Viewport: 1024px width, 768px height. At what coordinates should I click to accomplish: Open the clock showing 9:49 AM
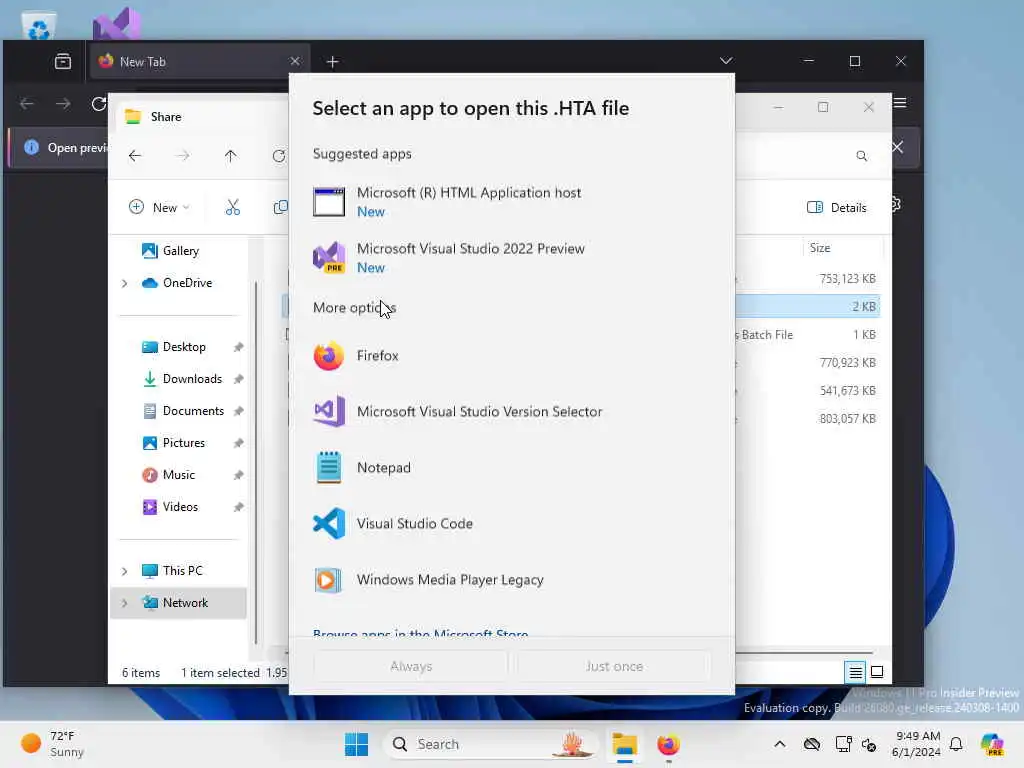pyautogui.click(x=917, y=744)
